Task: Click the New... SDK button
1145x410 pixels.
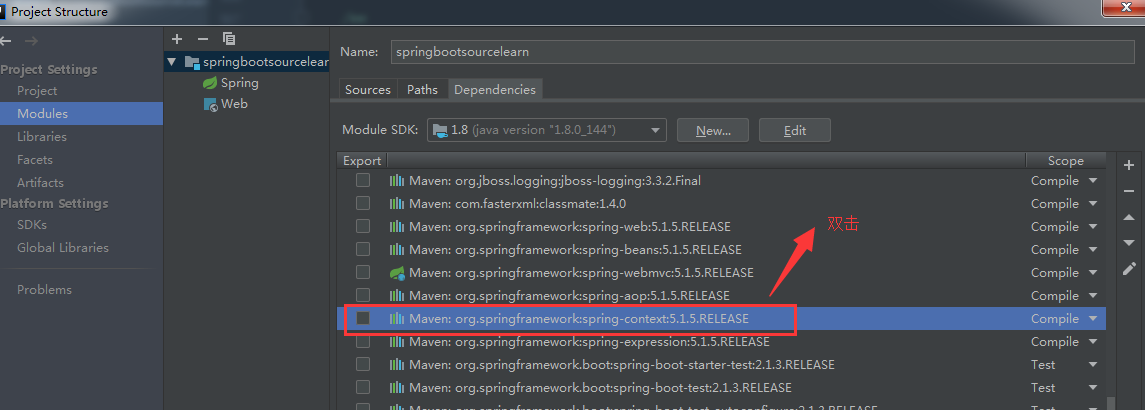Action: click(713, 130)
